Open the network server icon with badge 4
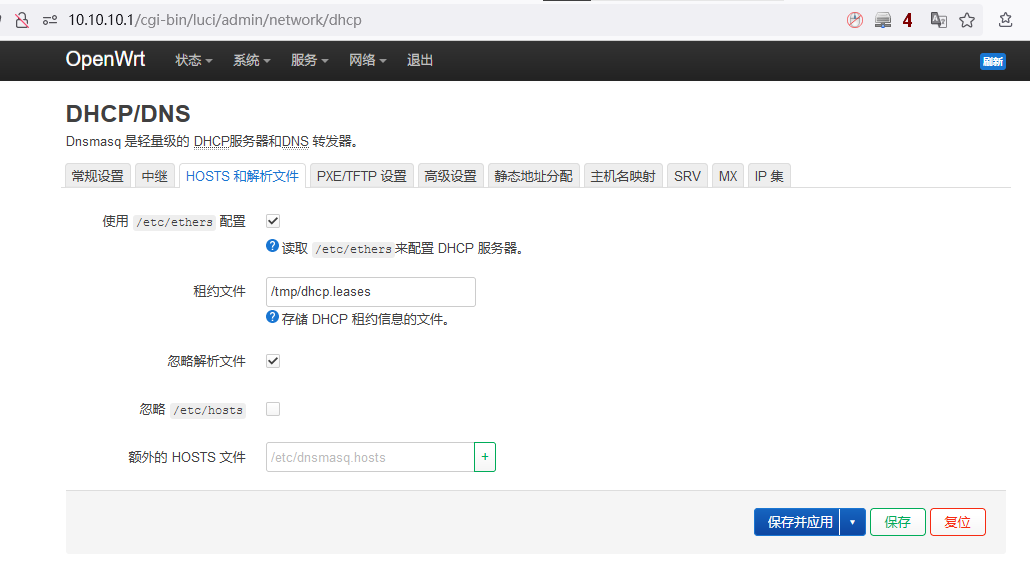The image size is (1030, 578). coord(883,20)
